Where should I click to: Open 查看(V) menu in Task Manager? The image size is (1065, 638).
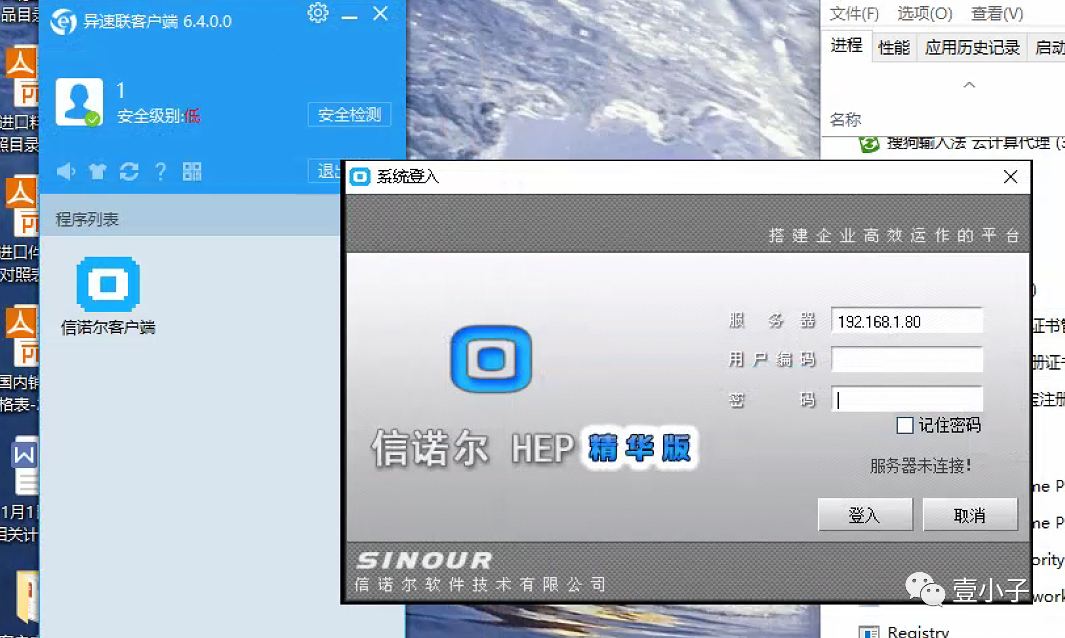click(x=997, y=14)
